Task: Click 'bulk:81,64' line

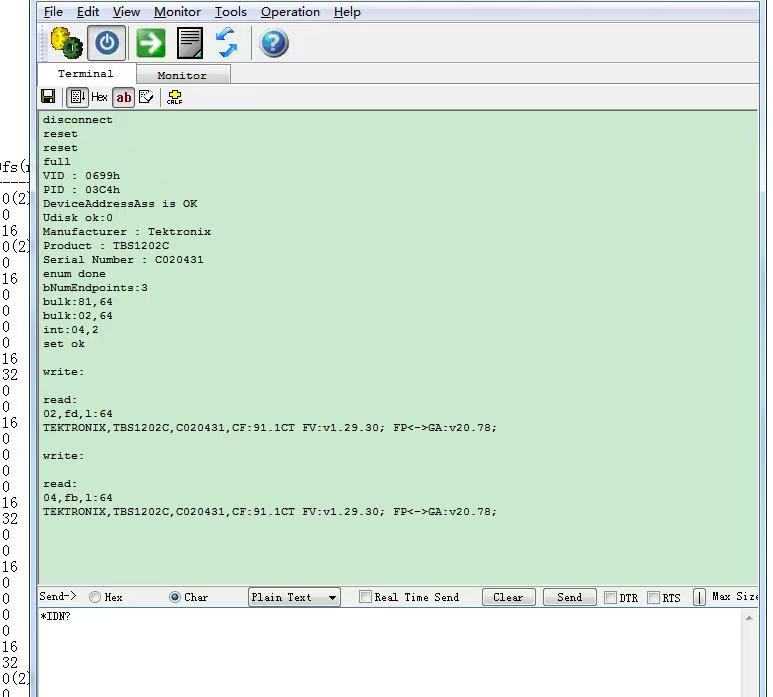Action: click(78, 302)
